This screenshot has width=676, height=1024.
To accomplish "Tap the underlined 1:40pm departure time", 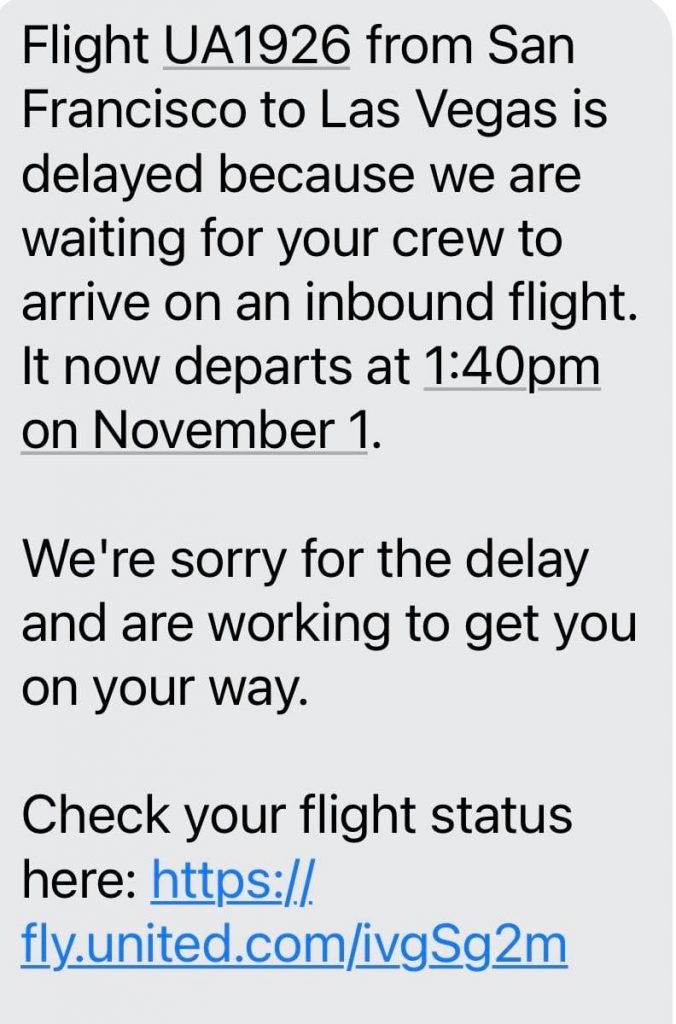I will (x=512, y=369).
